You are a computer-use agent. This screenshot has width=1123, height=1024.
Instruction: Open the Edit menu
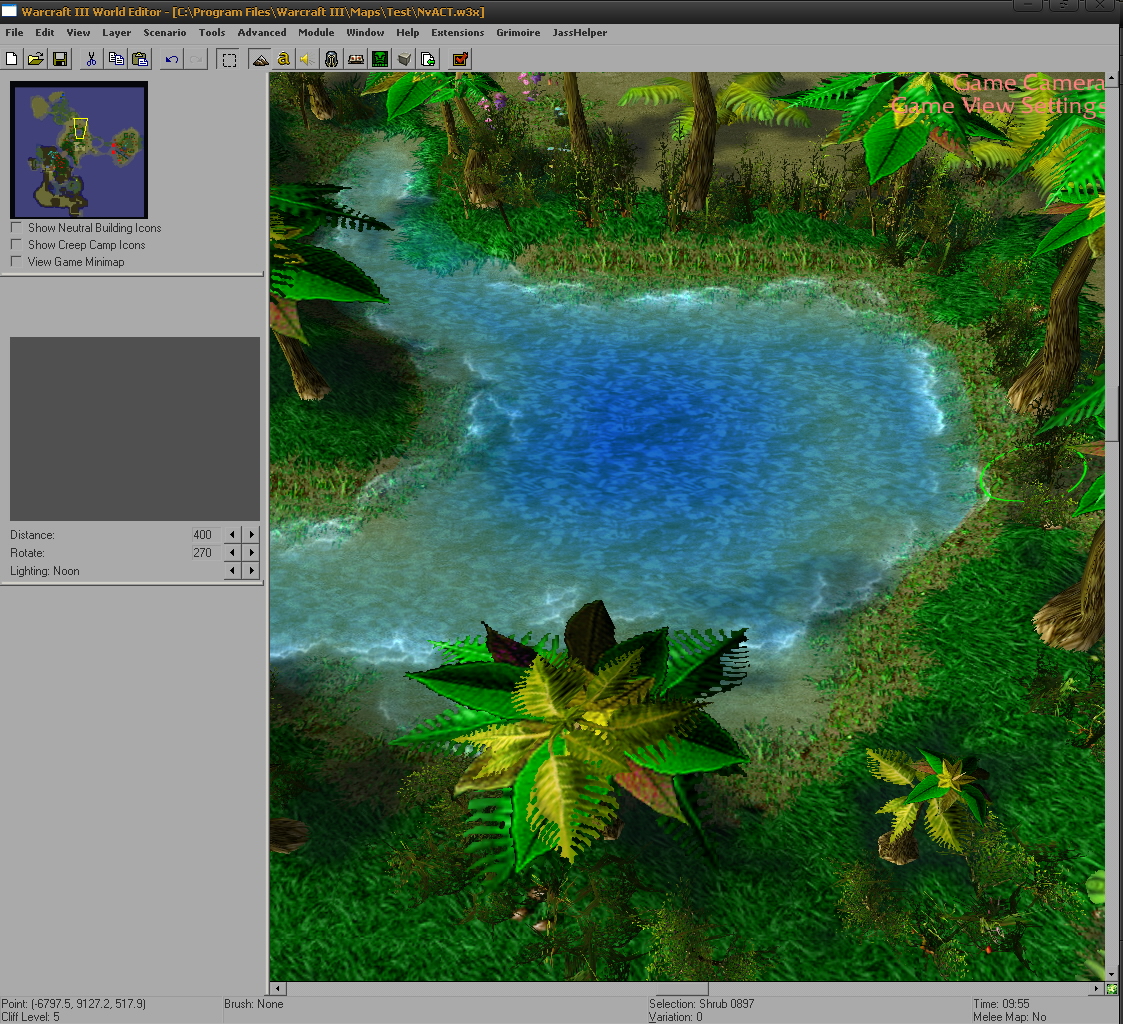tap(44, 32)
